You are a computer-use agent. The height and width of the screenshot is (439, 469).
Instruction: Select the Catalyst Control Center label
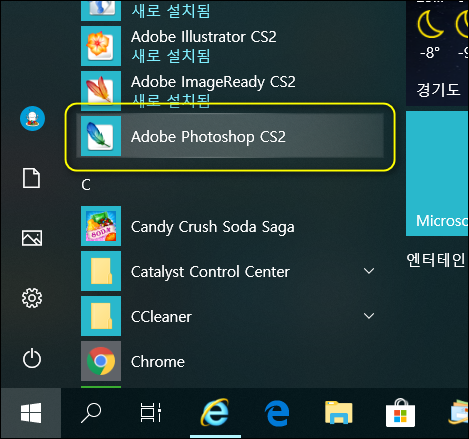(210, 272)
